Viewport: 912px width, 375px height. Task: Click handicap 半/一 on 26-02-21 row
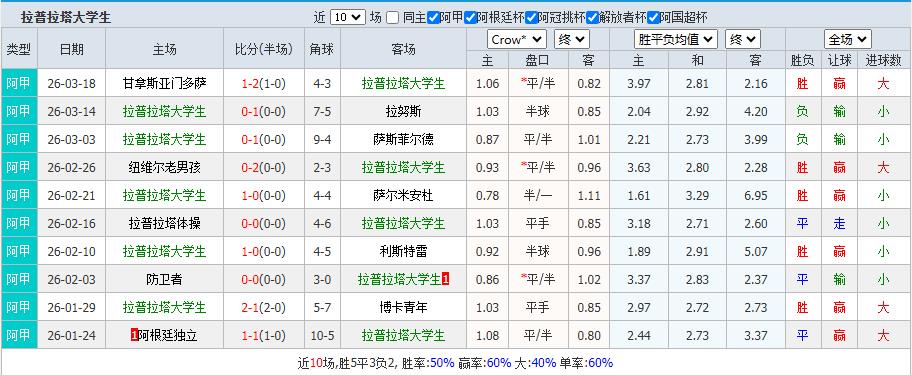point(537,195)
